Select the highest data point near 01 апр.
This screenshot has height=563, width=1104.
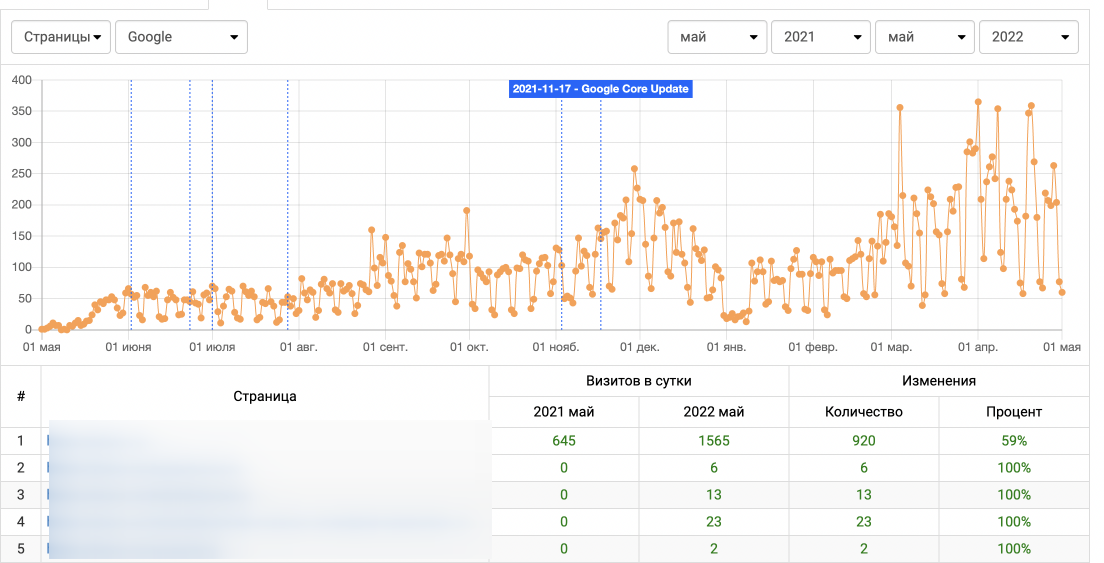[978, 102]
